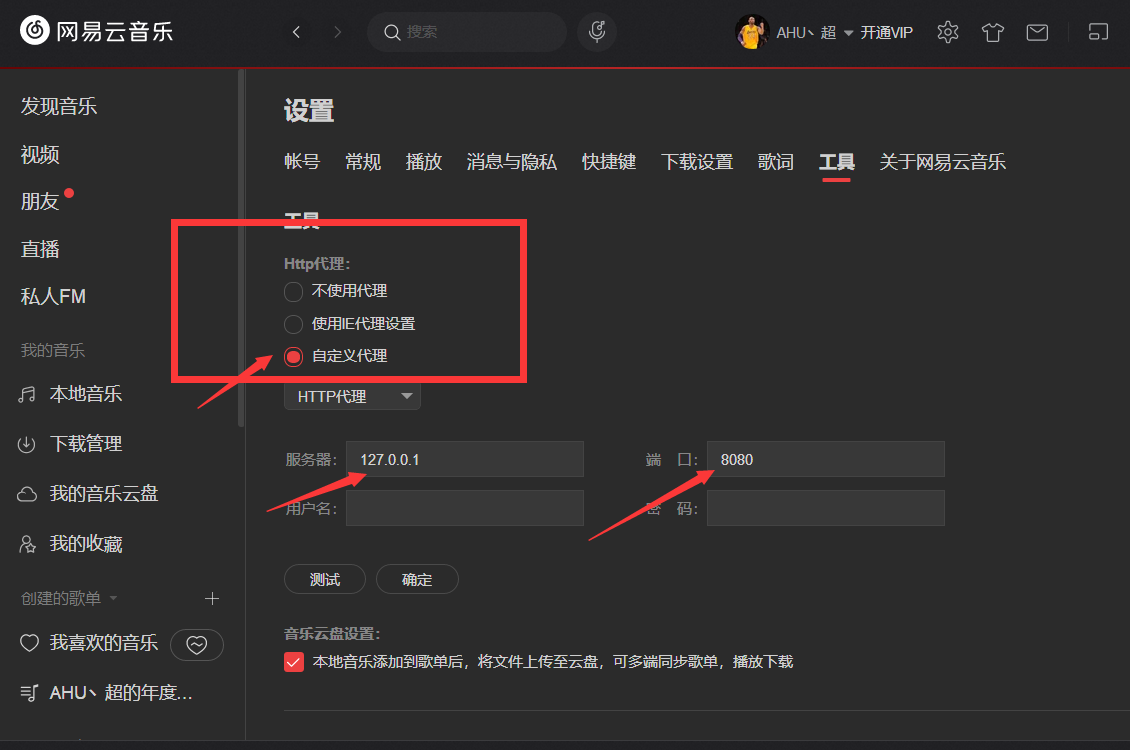Add new playlist with plus icon

(x=212, y=598)
